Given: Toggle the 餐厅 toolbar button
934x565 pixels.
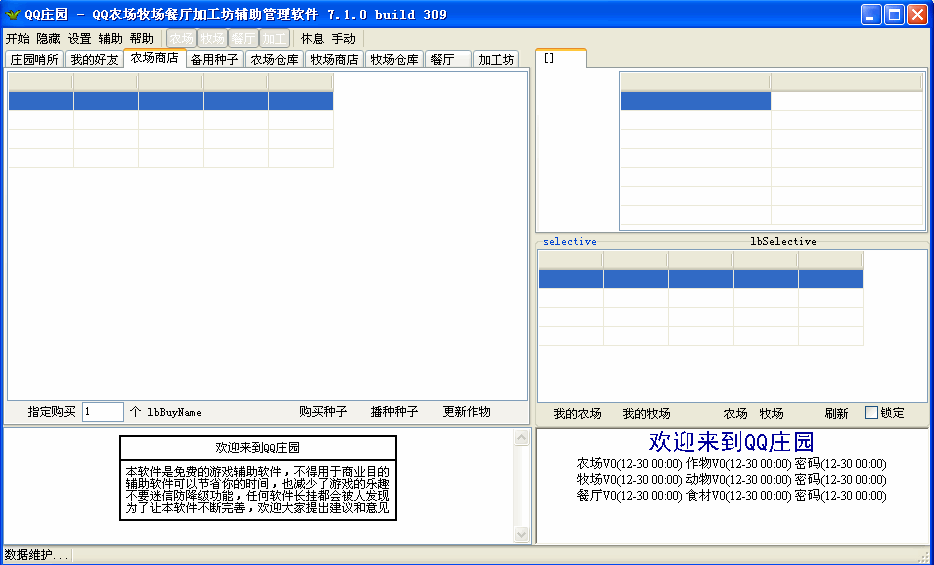Looking at the screenshot, I should coord(243,39).
